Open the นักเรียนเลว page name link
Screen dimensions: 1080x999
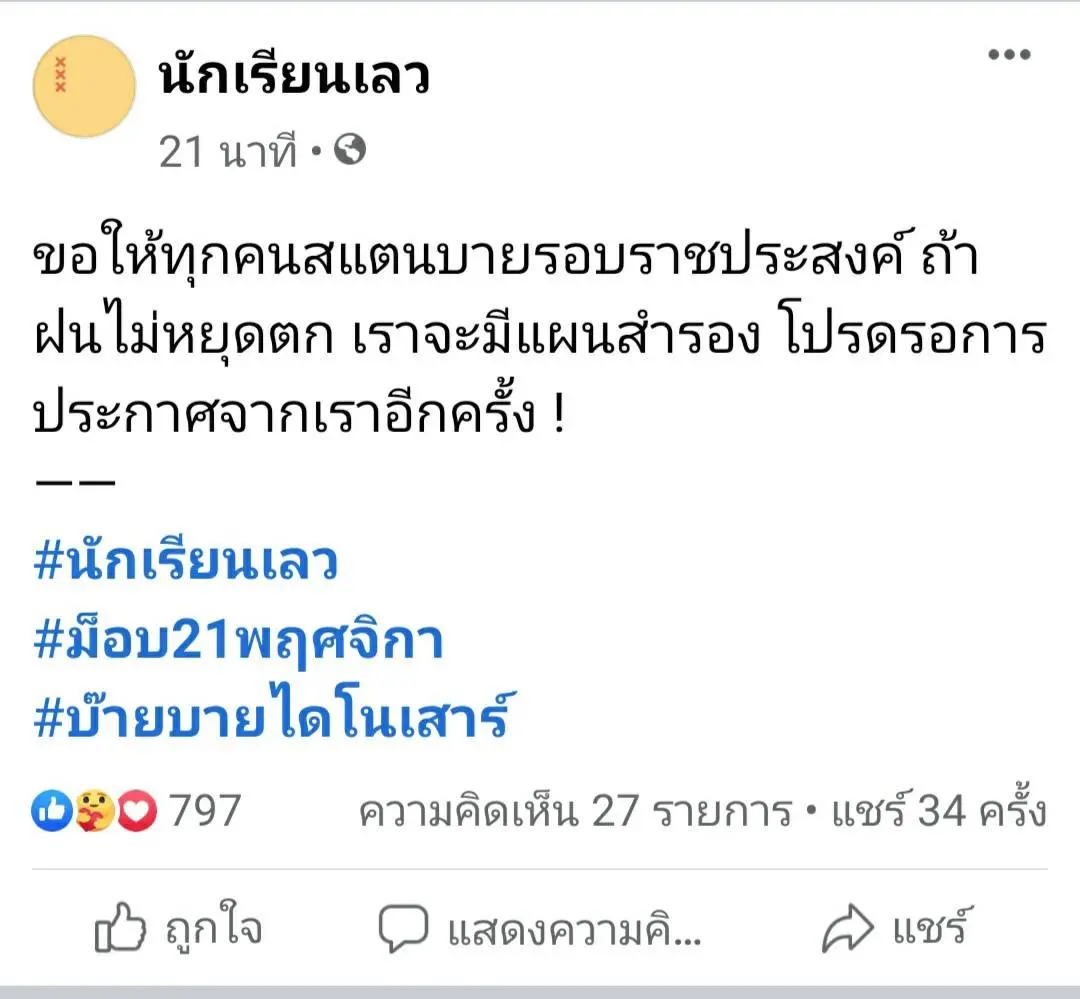[294, 77]
